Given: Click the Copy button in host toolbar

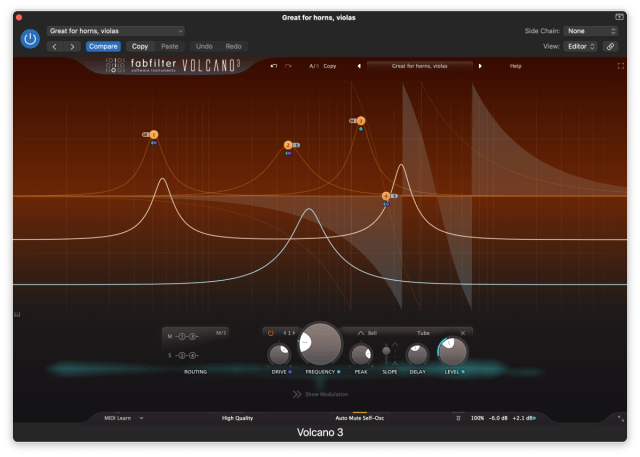Looking at the screenshot, I should pyautogui.click(x=140, y=47).
